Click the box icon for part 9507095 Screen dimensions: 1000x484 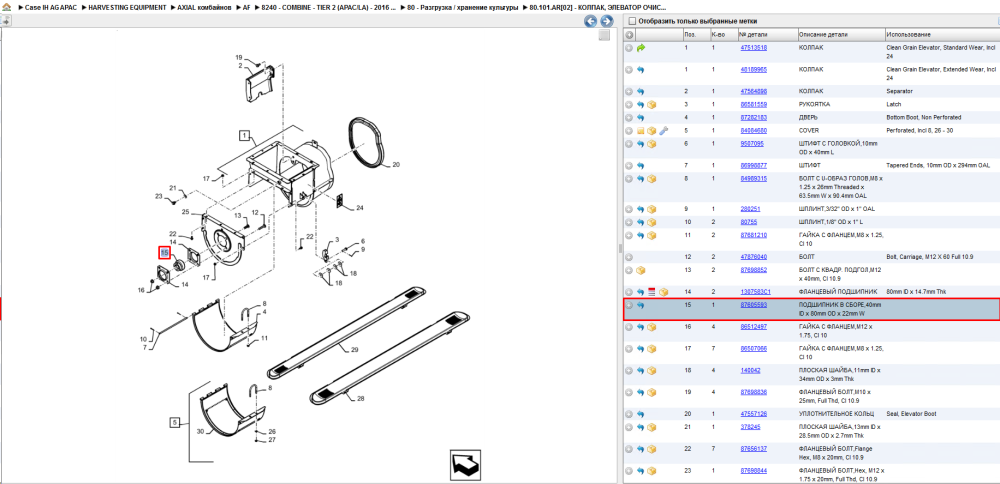[652, 144]
